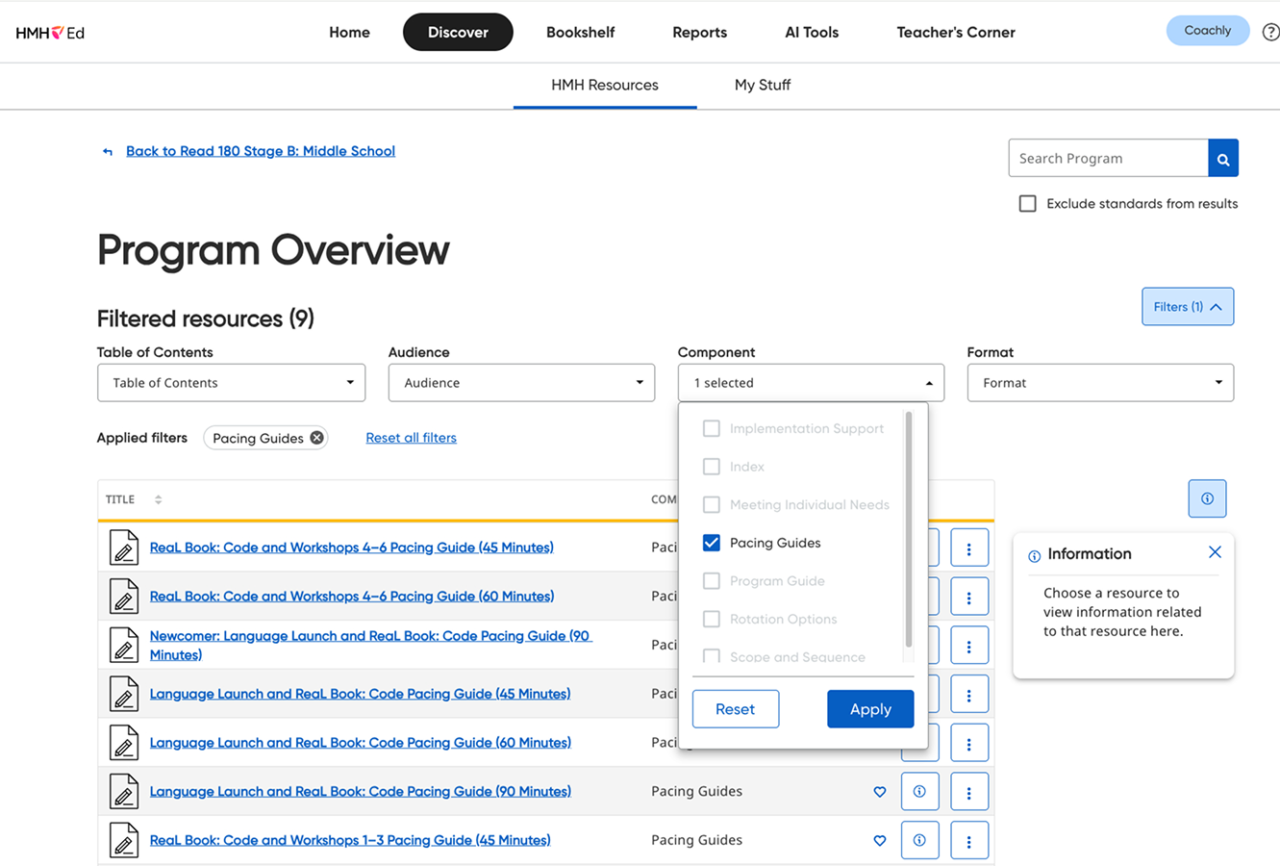Open the Bookshelf nav item
Screen dimensions: 1280x866
581,32
